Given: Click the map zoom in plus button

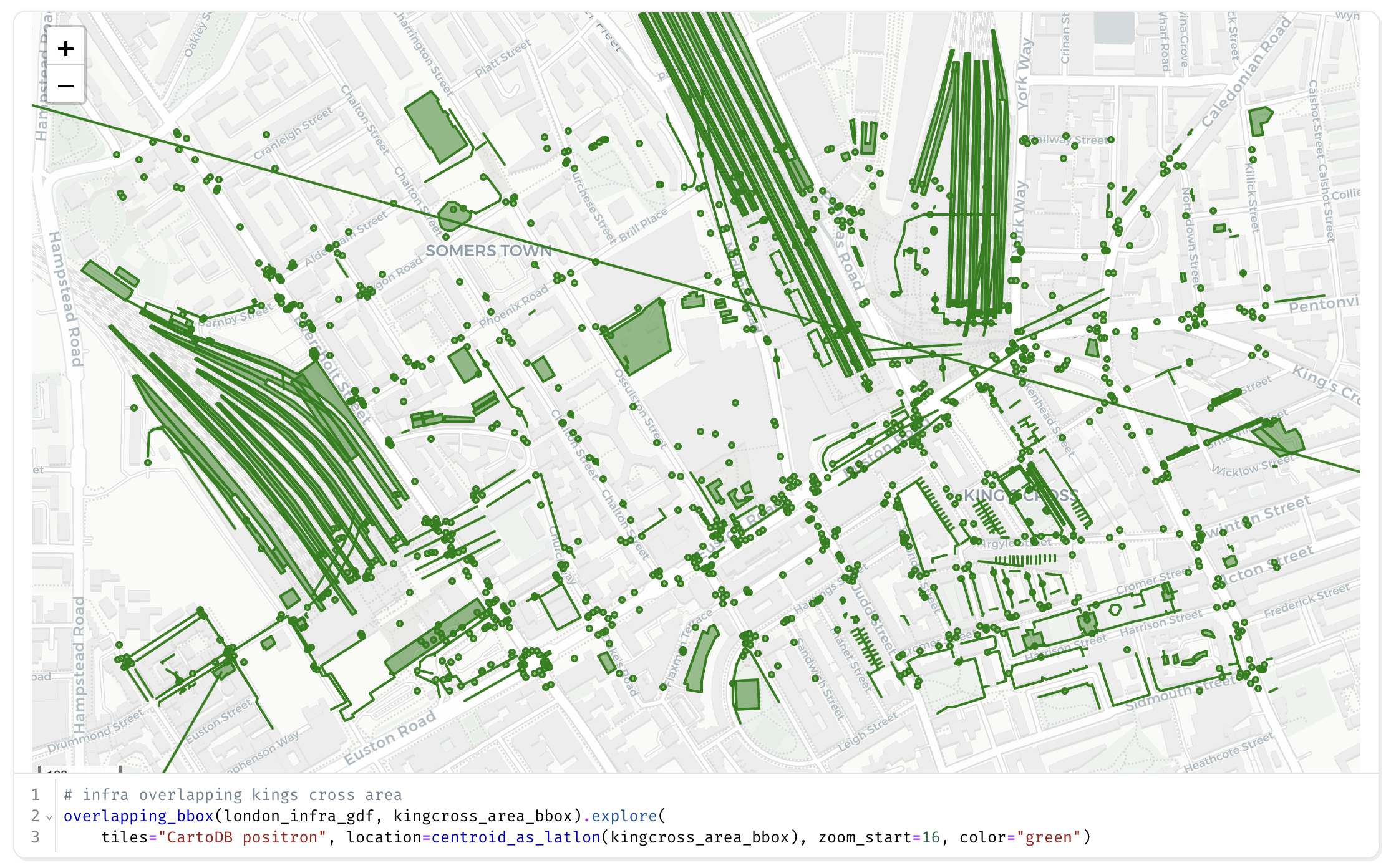Looking at the screenshot, I should (x=65, y=49).
